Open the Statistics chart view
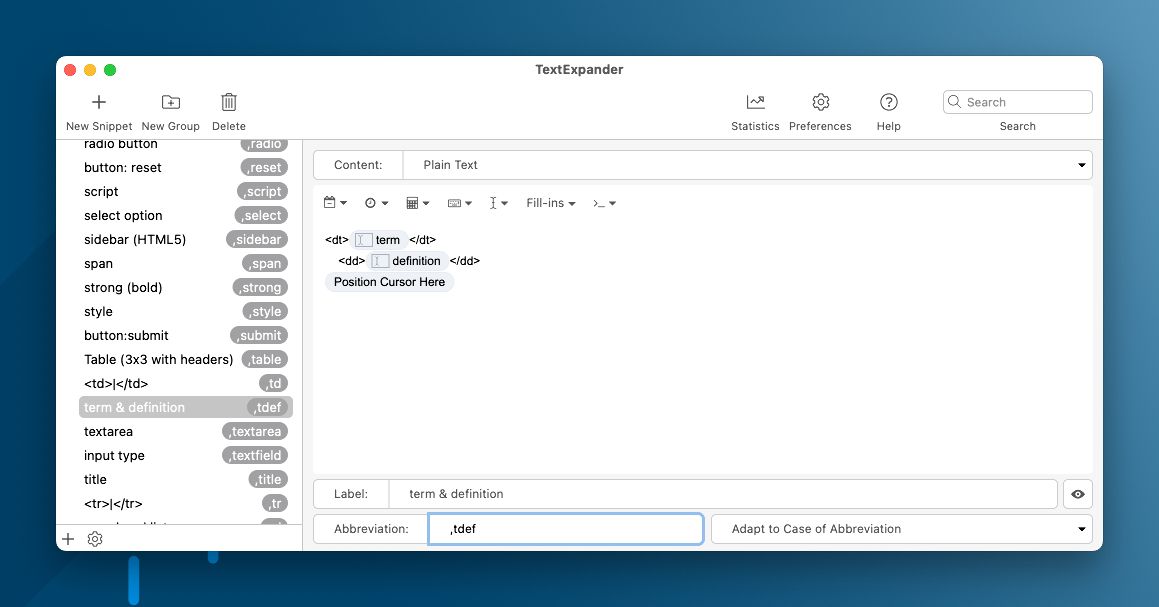 755,102
